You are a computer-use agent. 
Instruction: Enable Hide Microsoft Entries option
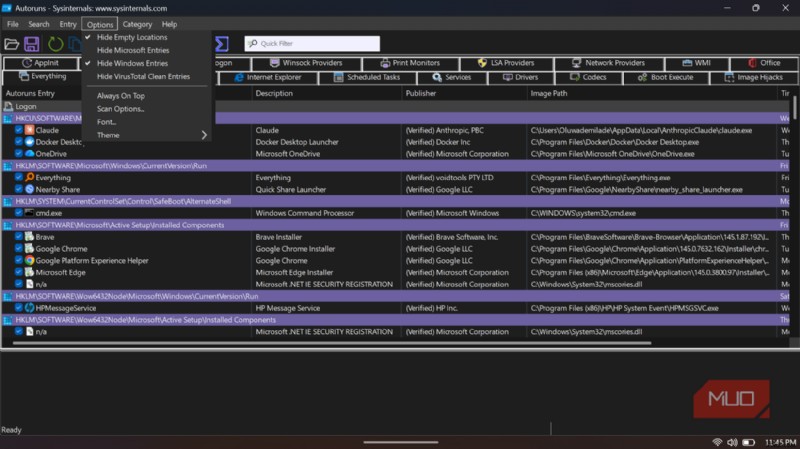[146, 50]
